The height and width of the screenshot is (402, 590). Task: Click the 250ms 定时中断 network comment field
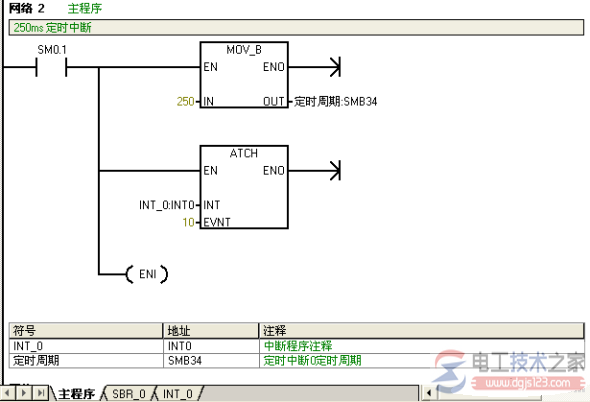(296, 27)
